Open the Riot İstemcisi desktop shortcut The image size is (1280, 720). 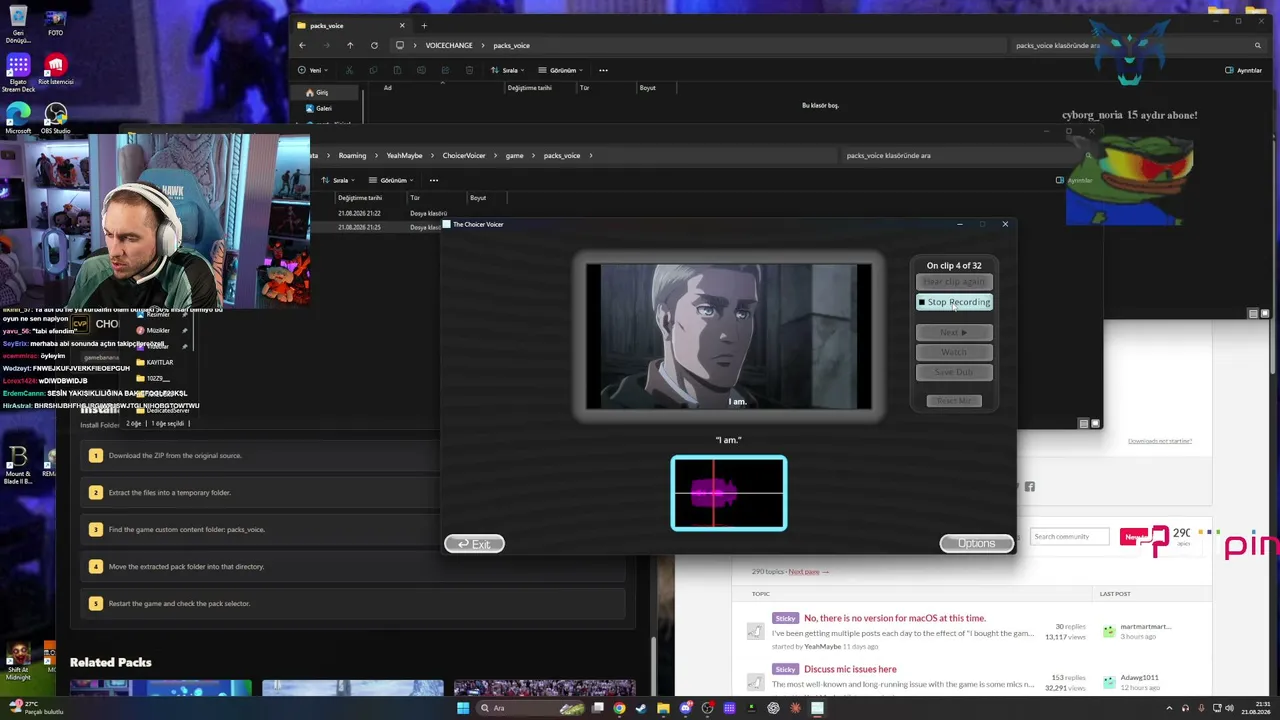[x=55, y=70]
